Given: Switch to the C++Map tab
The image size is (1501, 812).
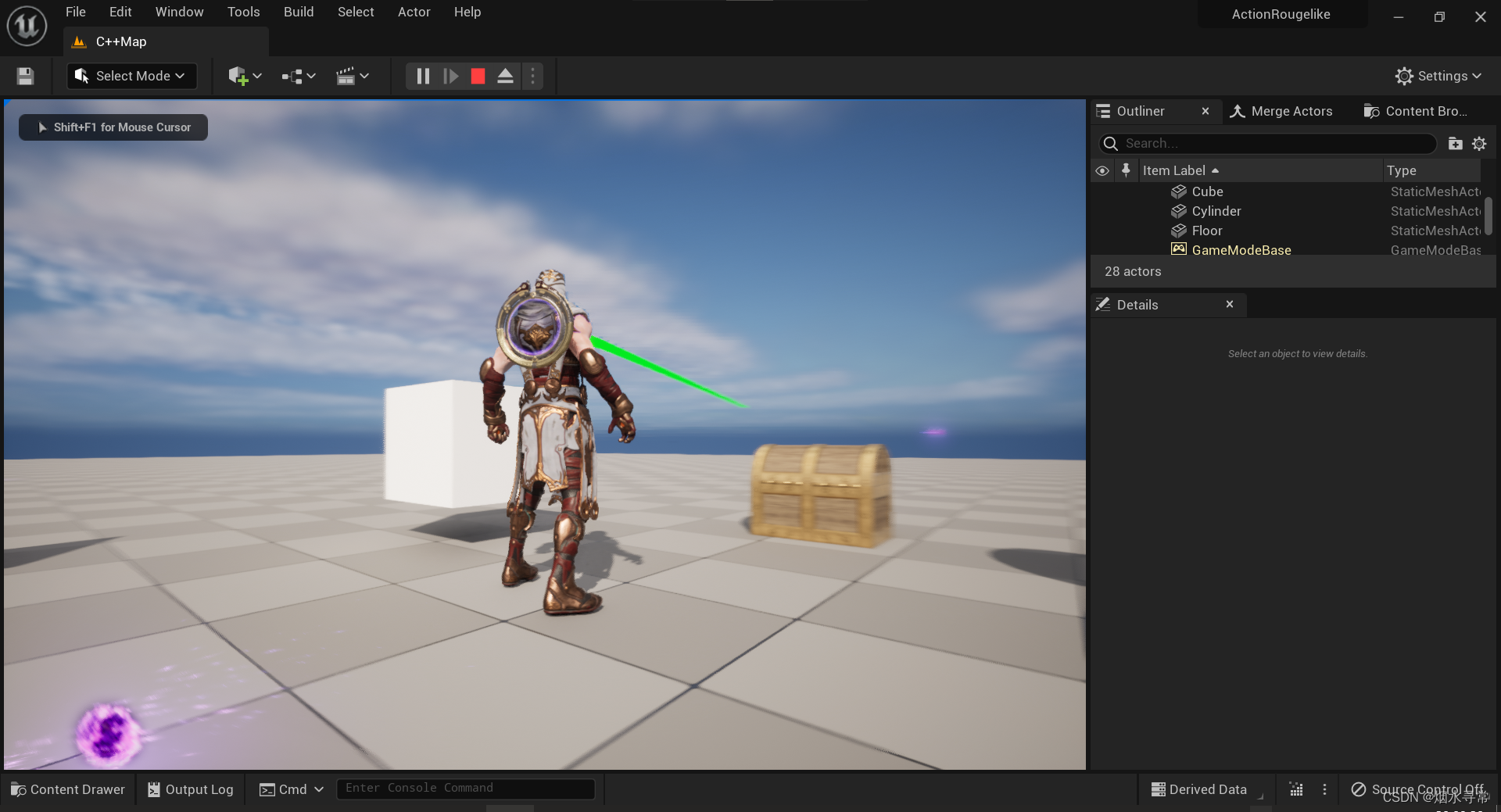Looking at the screenshot, I should click(x=120, y=41).
